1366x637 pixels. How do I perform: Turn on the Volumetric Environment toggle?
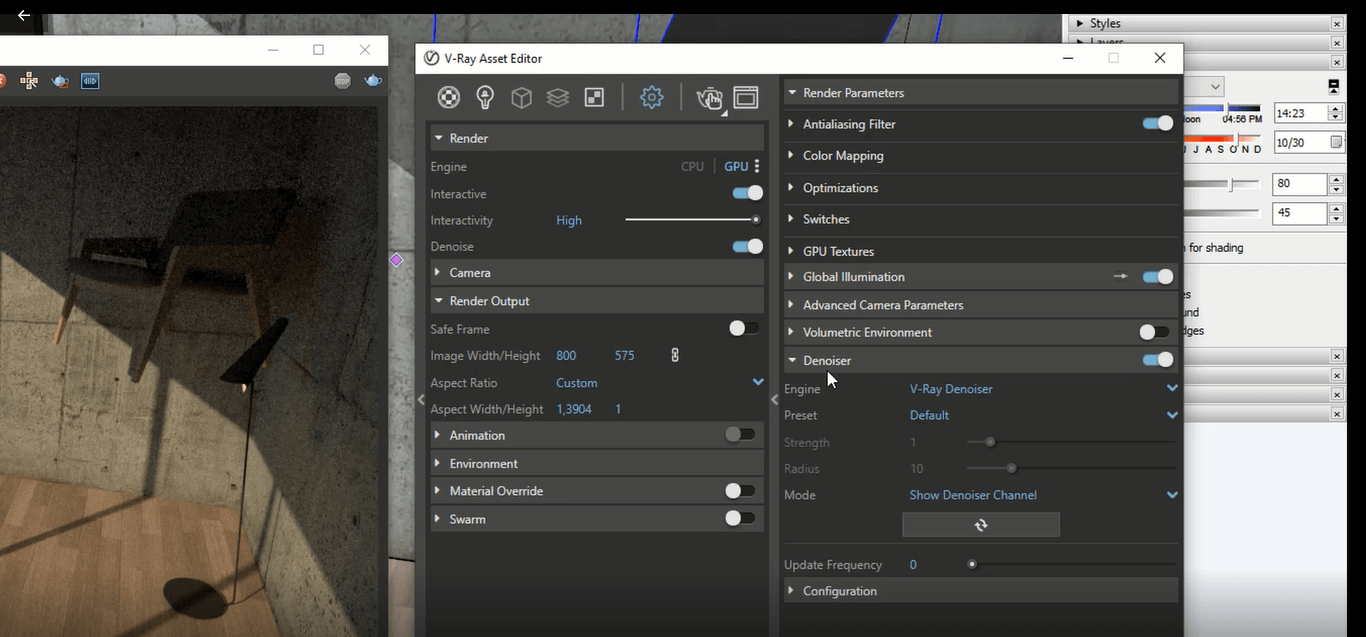1154,332
